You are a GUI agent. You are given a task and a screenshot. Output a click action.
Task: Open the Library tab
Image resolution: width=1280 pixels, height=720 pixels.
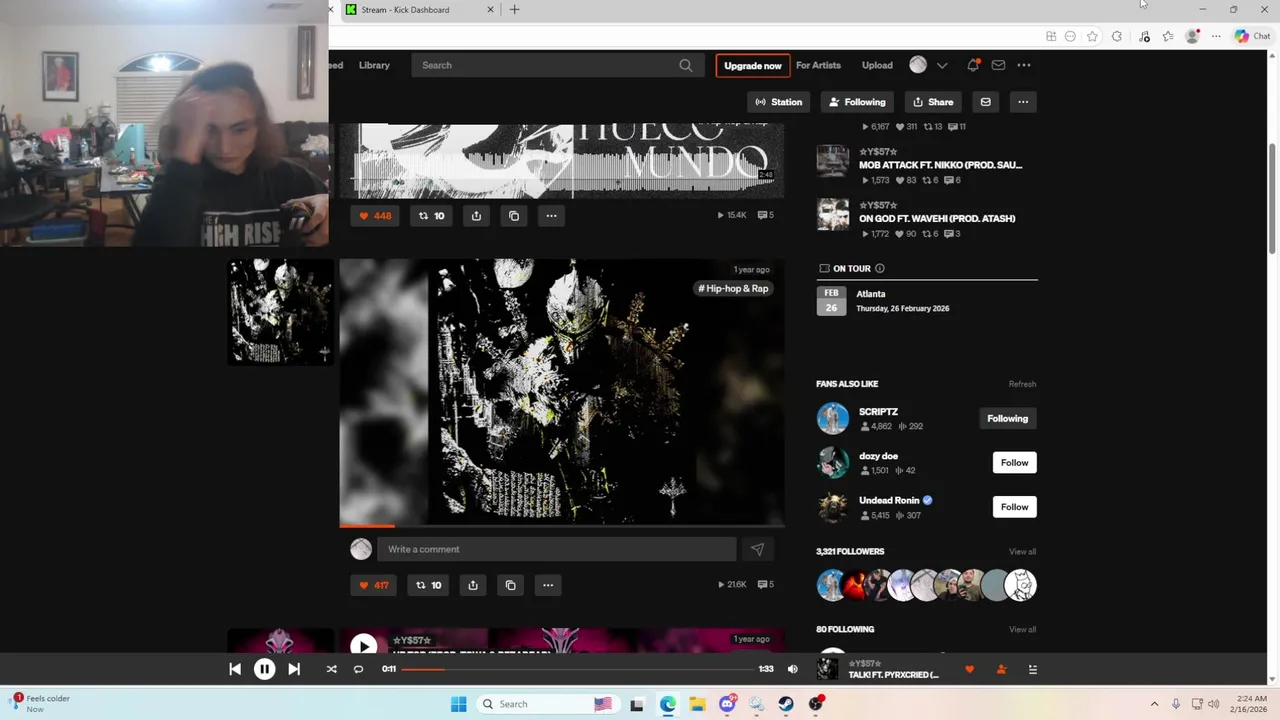tap(374, 65)
